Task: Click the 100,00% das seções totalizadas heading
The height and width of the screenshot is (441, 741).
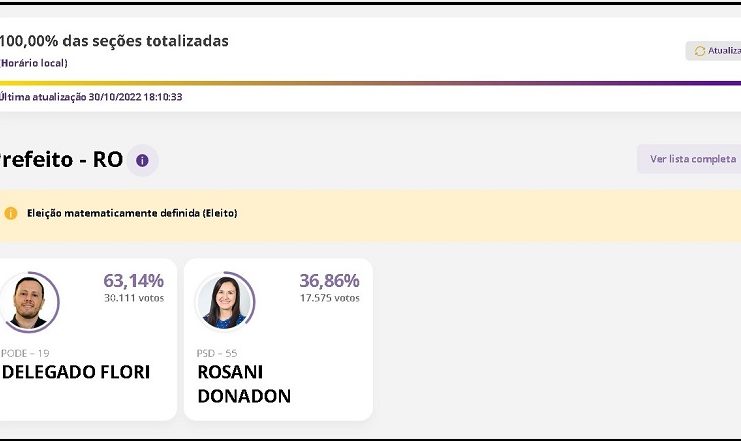Action: pyautogui.click(x=114, y=41)
